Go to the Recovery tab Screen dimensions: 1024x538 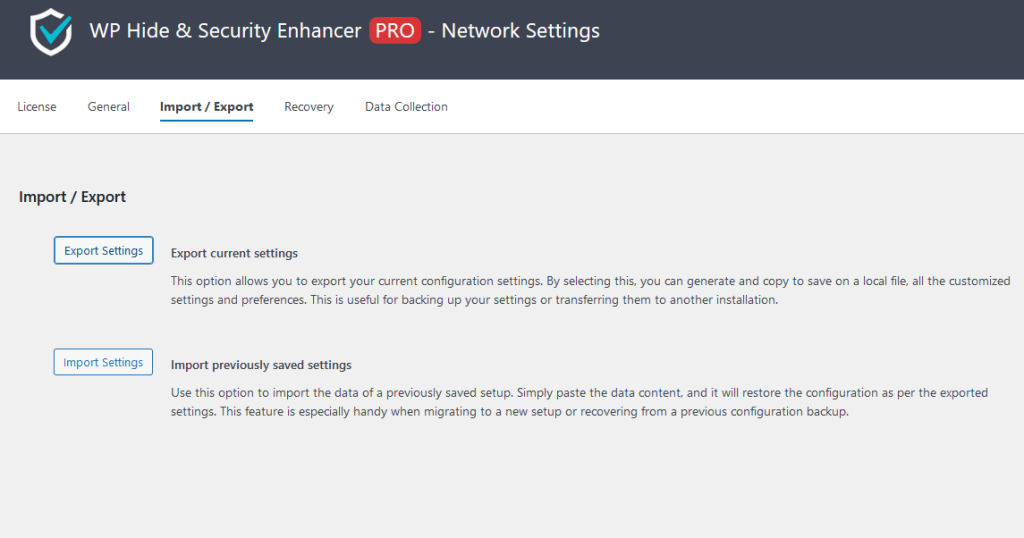[308, 107]
